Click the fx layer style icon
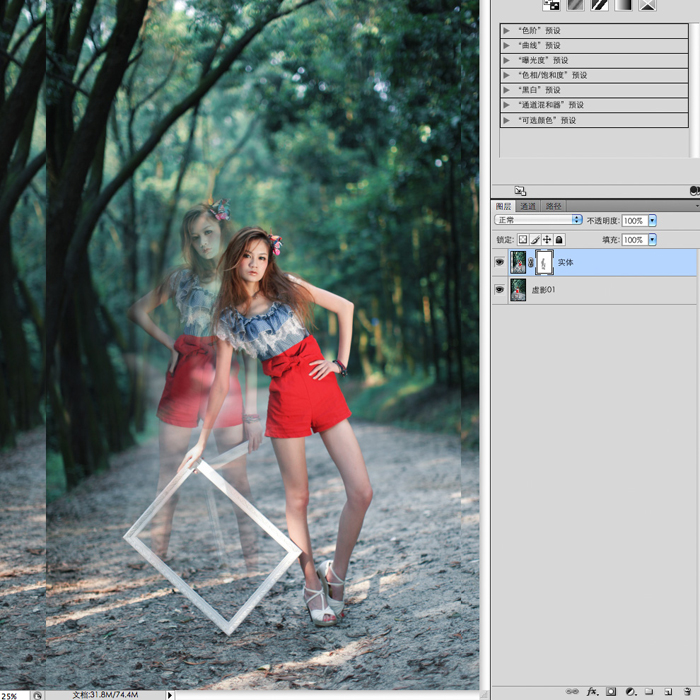Viewport: 700px width, 700px height. pyautogui.click(x=592, y=692)
